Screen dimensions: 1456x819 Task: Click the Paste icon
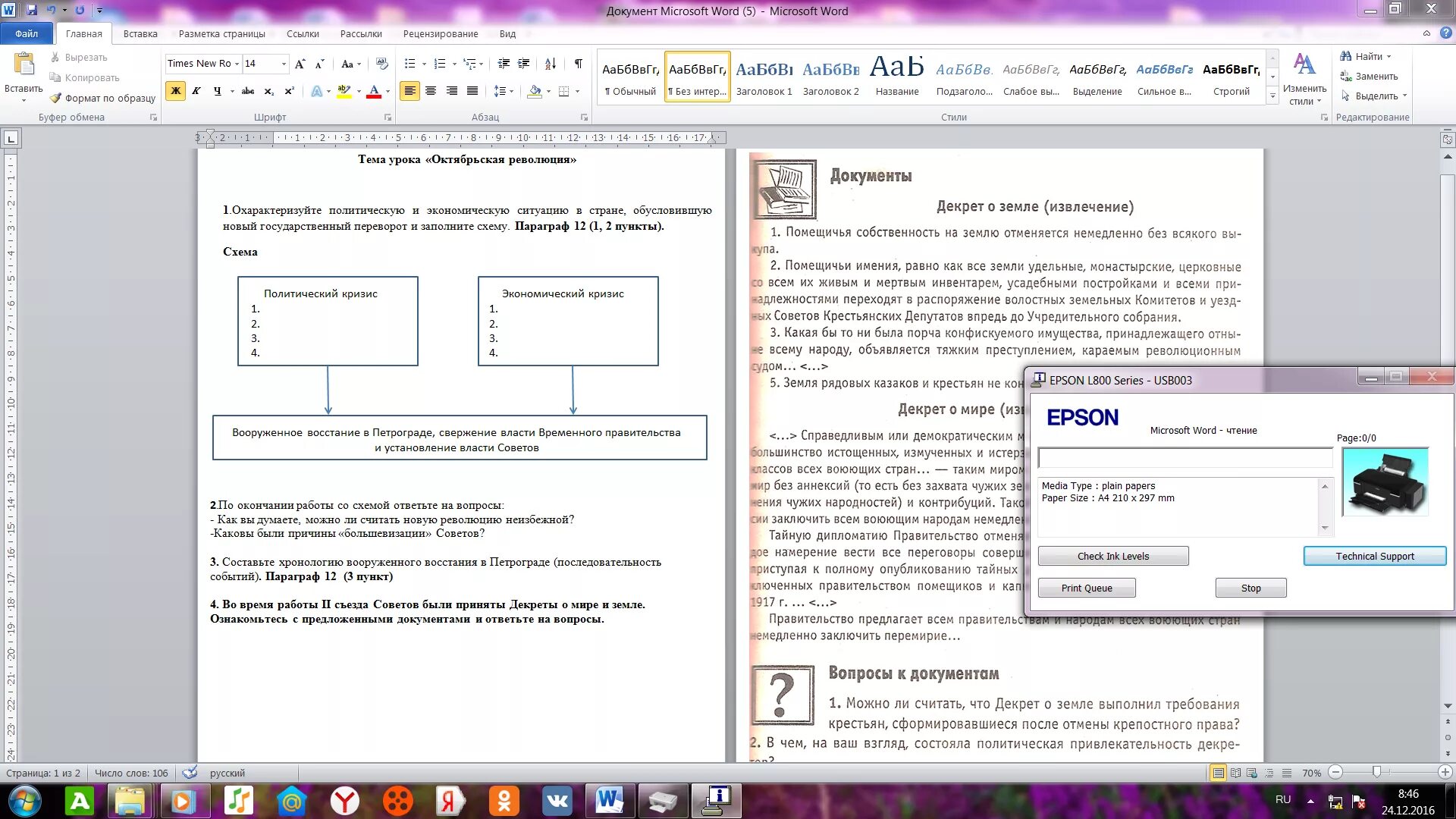[24, 64]
